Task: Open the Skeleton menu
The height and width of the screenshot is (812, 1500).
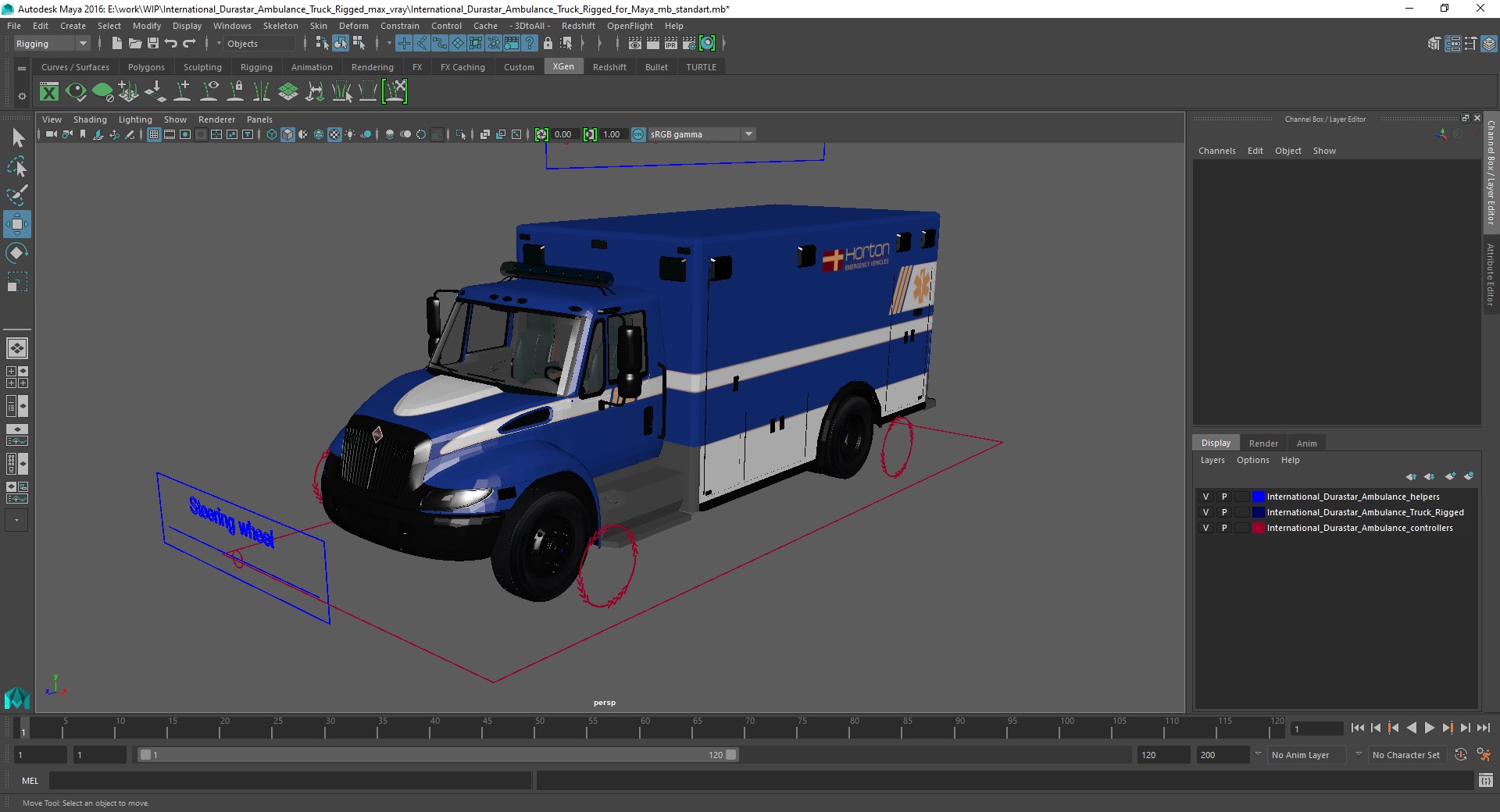Action: tap(280, 26)
